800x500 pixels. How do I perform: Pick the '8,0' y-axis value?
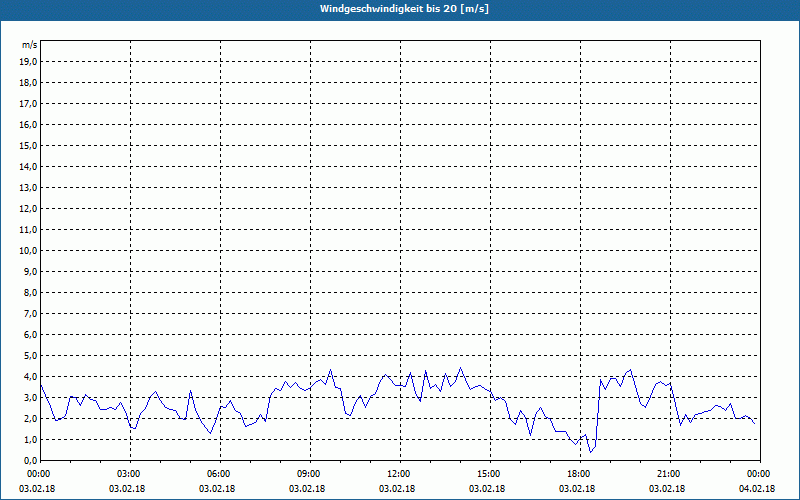31,292
